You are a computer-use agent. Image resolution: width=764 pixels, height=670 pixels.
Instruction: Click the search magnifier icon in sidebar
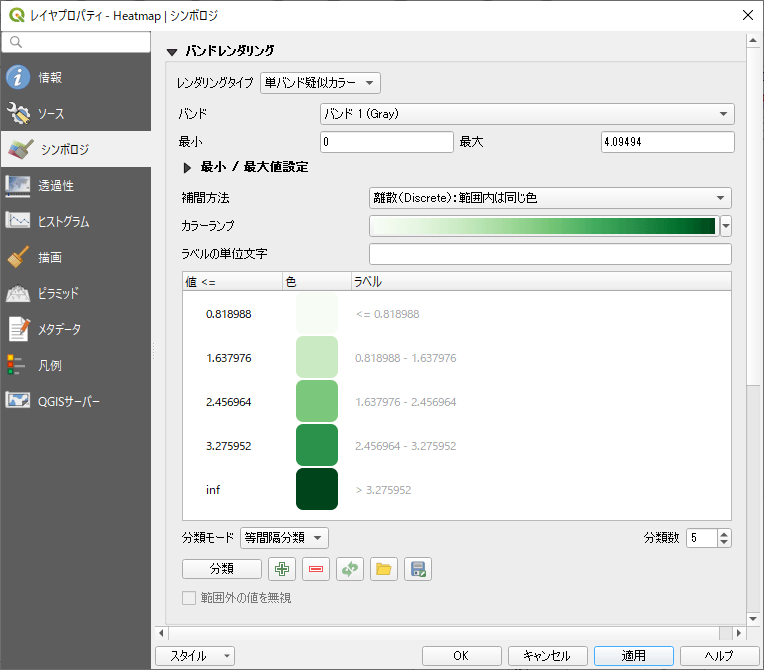point(16,42)
